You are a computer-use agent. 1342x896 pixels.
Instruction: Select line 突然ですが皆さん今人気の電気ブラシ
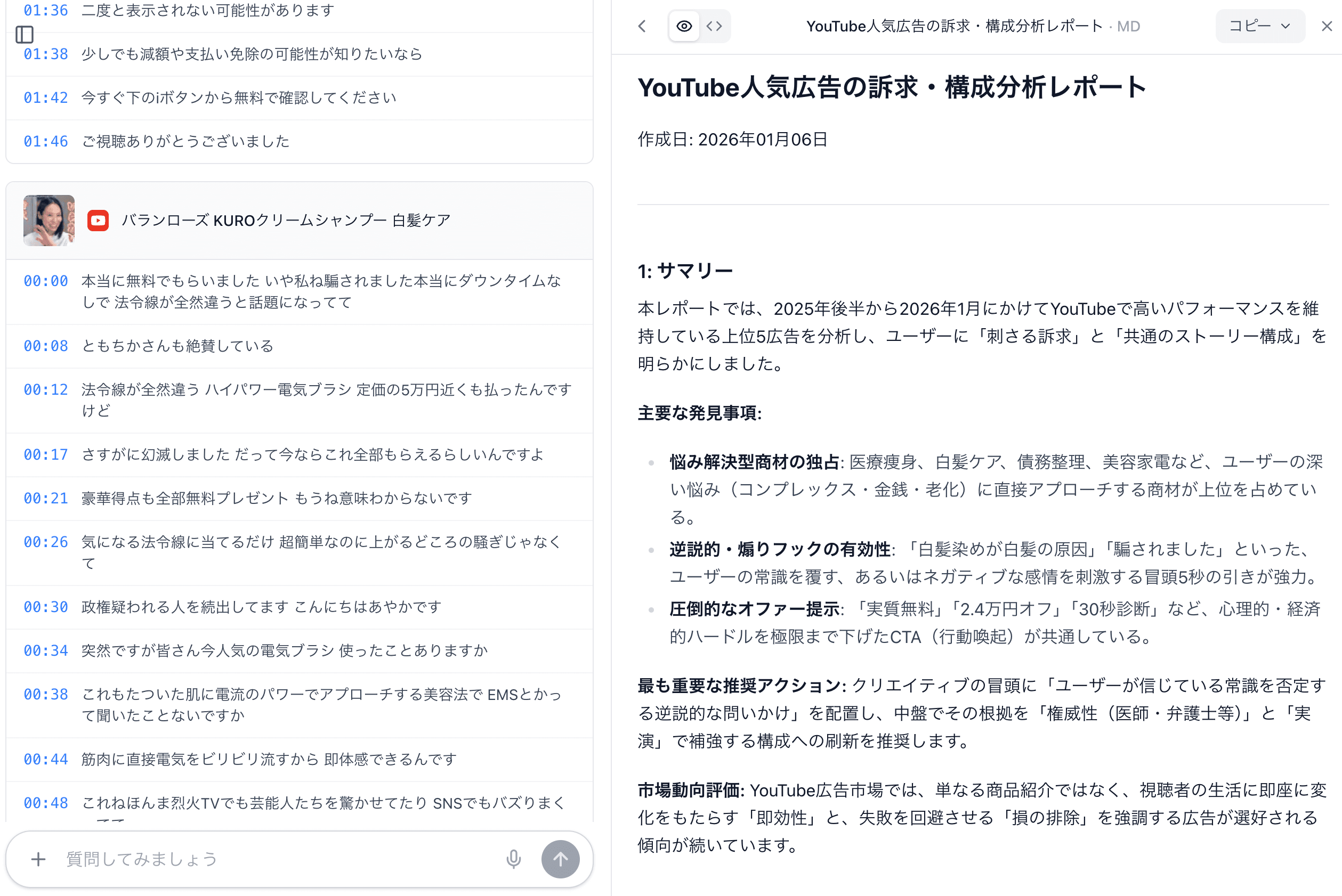click(x=285, y=651)
